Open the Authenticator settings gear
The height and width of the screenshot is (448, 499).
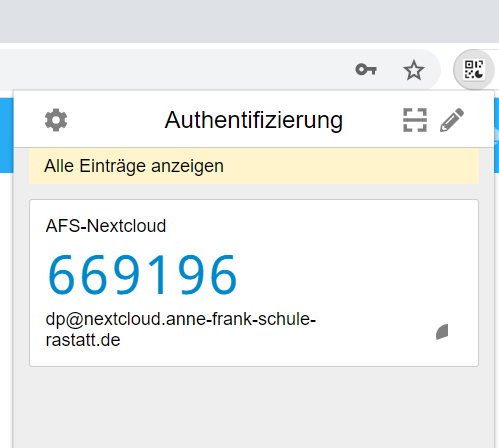pyautogui.click(x=56, y=120)
